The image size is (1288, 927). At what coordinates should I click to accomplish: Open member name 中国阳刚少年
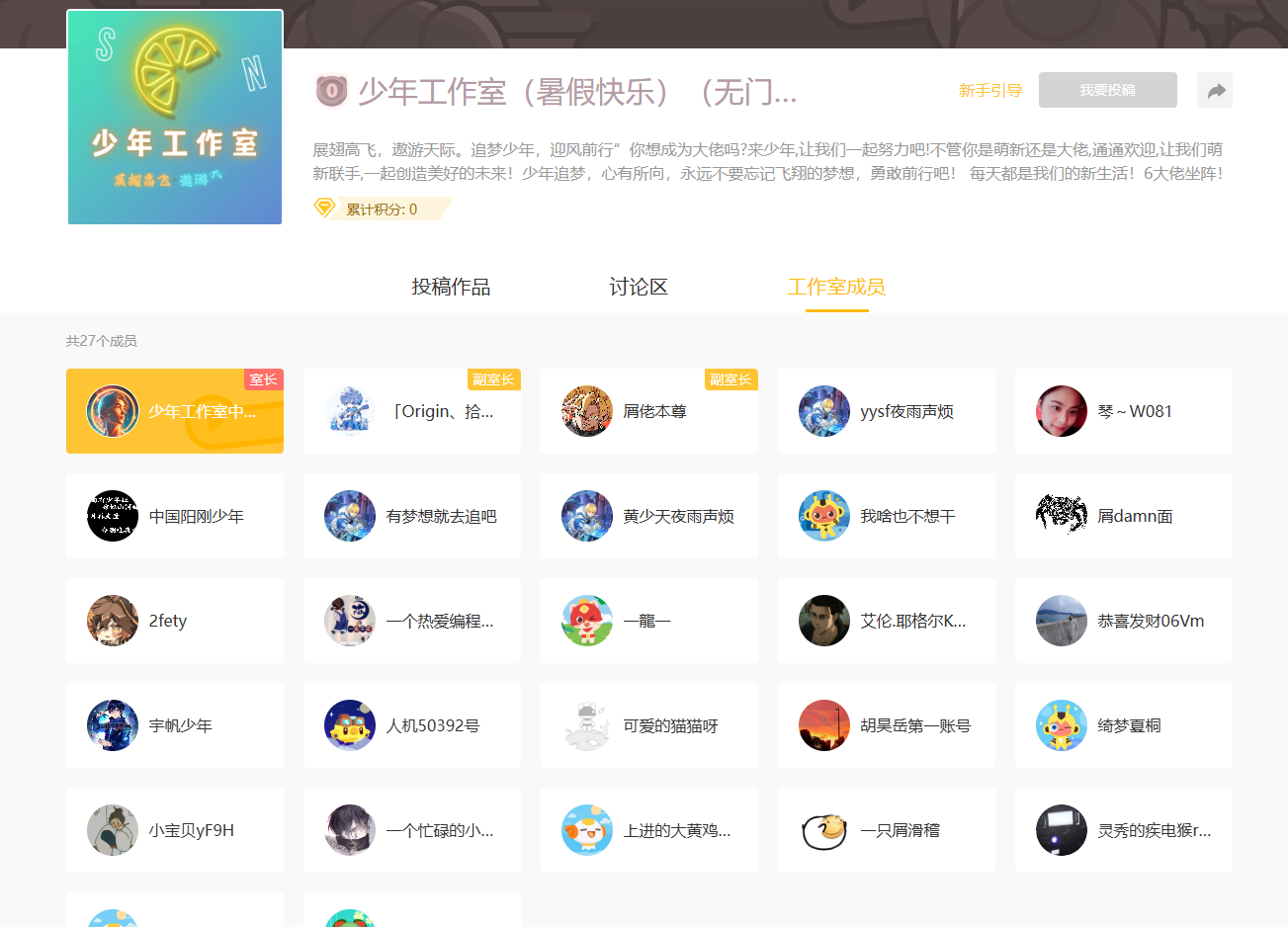pos(197,516)
